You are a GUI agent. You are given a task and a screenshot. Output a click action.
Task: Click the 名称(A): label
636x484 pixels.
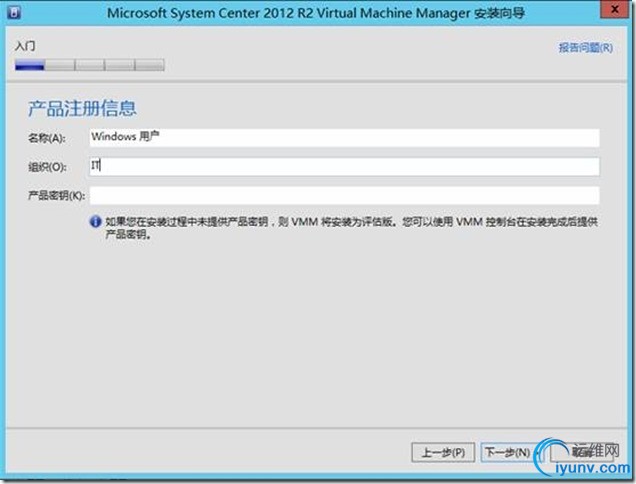(46, 138)
